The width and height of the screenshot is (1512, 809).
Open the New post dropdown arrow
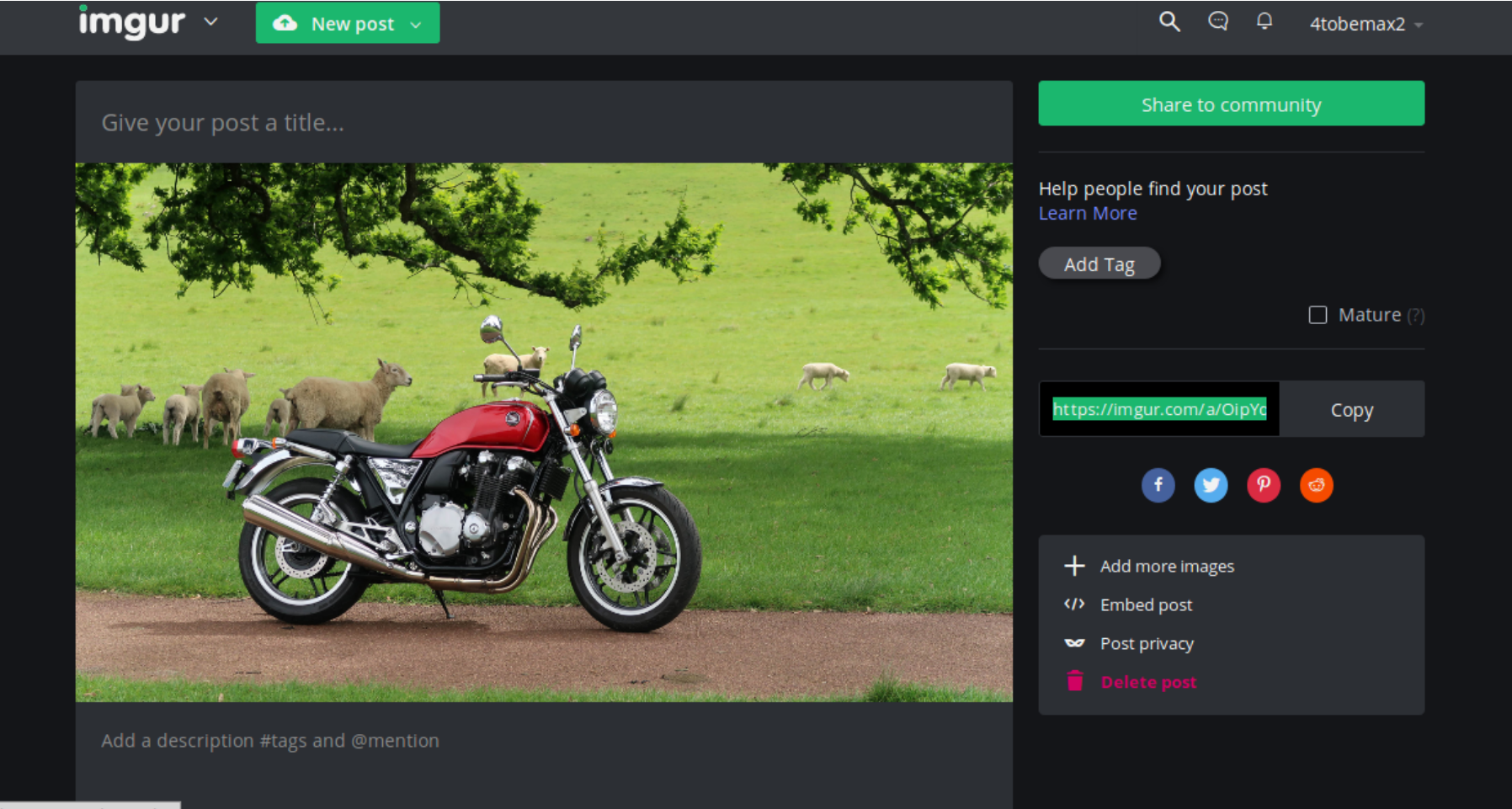tap(416, 24)
